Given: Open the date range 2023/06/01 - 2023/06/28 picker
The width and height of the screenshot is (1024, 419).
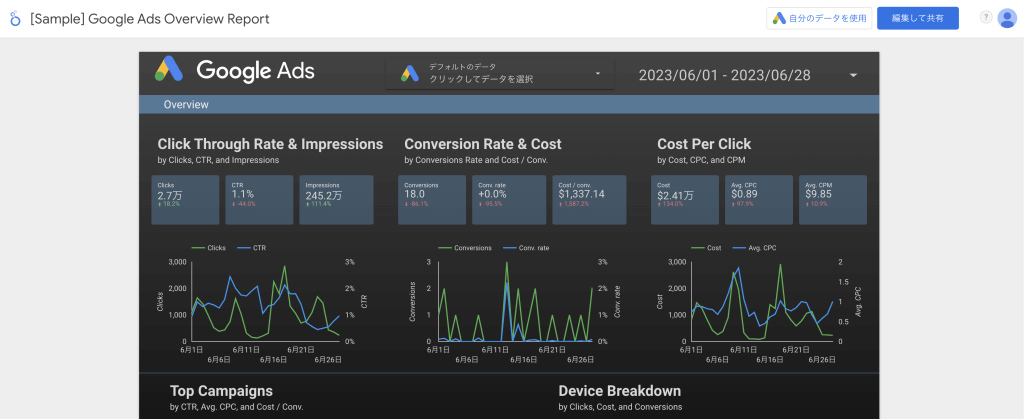Looking at the screenshot, I should pos(747,75).
